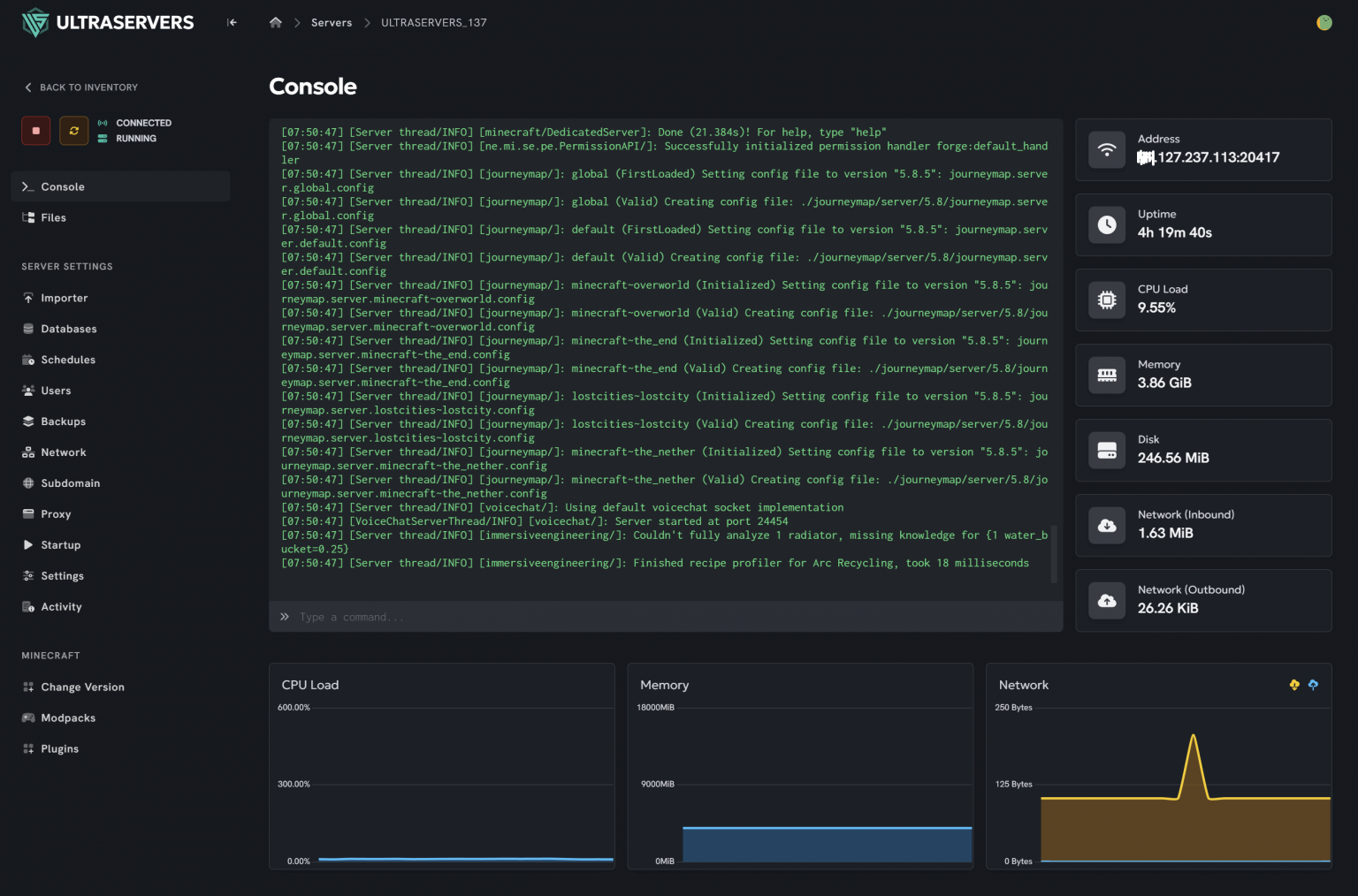Click the home icon in the breadcrumb
The width and height of the screenshot is (1358, 896).
pyautogui.click(x=275, y=22)
